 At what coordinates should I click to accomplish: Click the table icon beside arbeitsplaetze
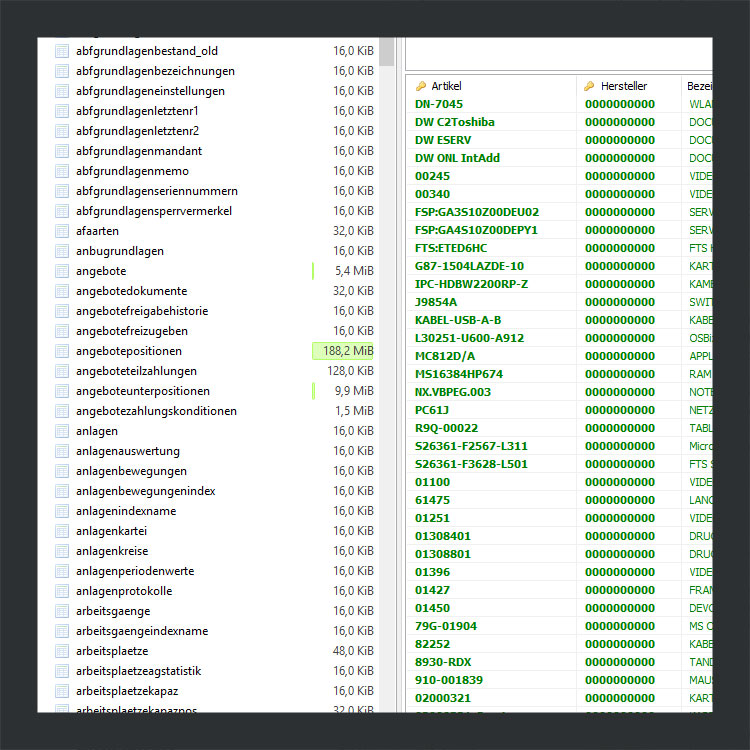click(62, 651)
